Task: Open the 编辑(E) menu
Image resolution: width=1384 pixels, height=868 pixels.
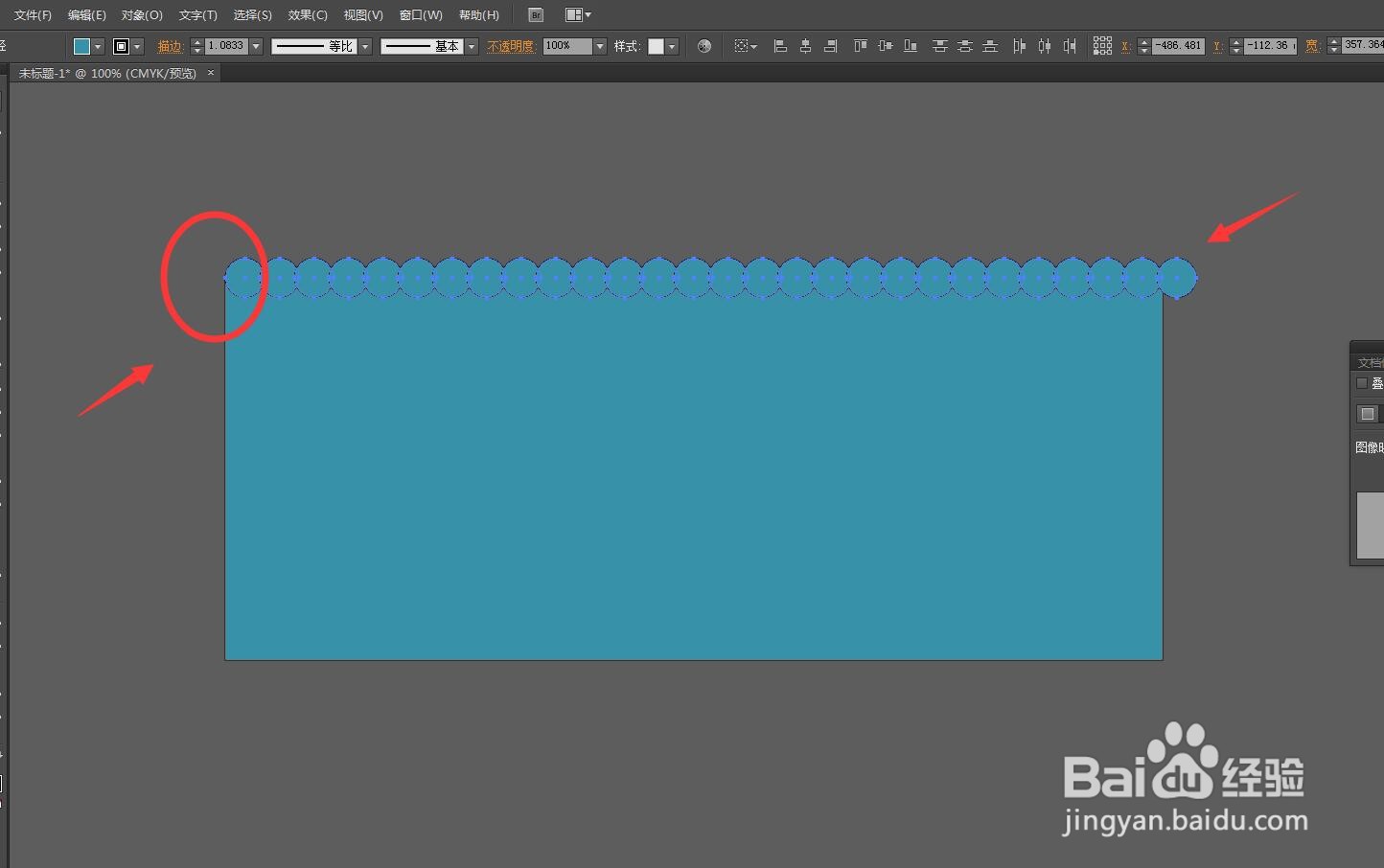Action: tap(87, 15)
